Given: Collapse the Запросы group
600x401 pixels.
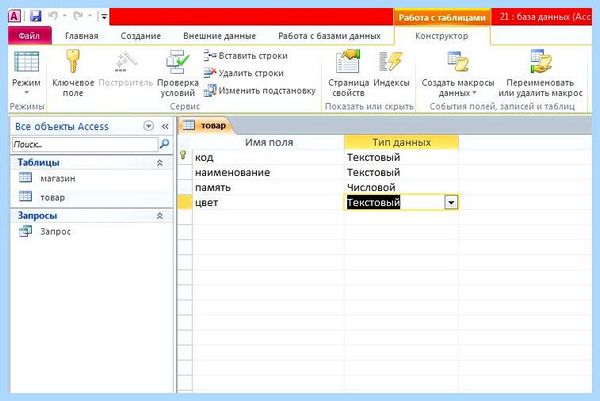Looking at the screenshot, I should [x=160, y=216].
